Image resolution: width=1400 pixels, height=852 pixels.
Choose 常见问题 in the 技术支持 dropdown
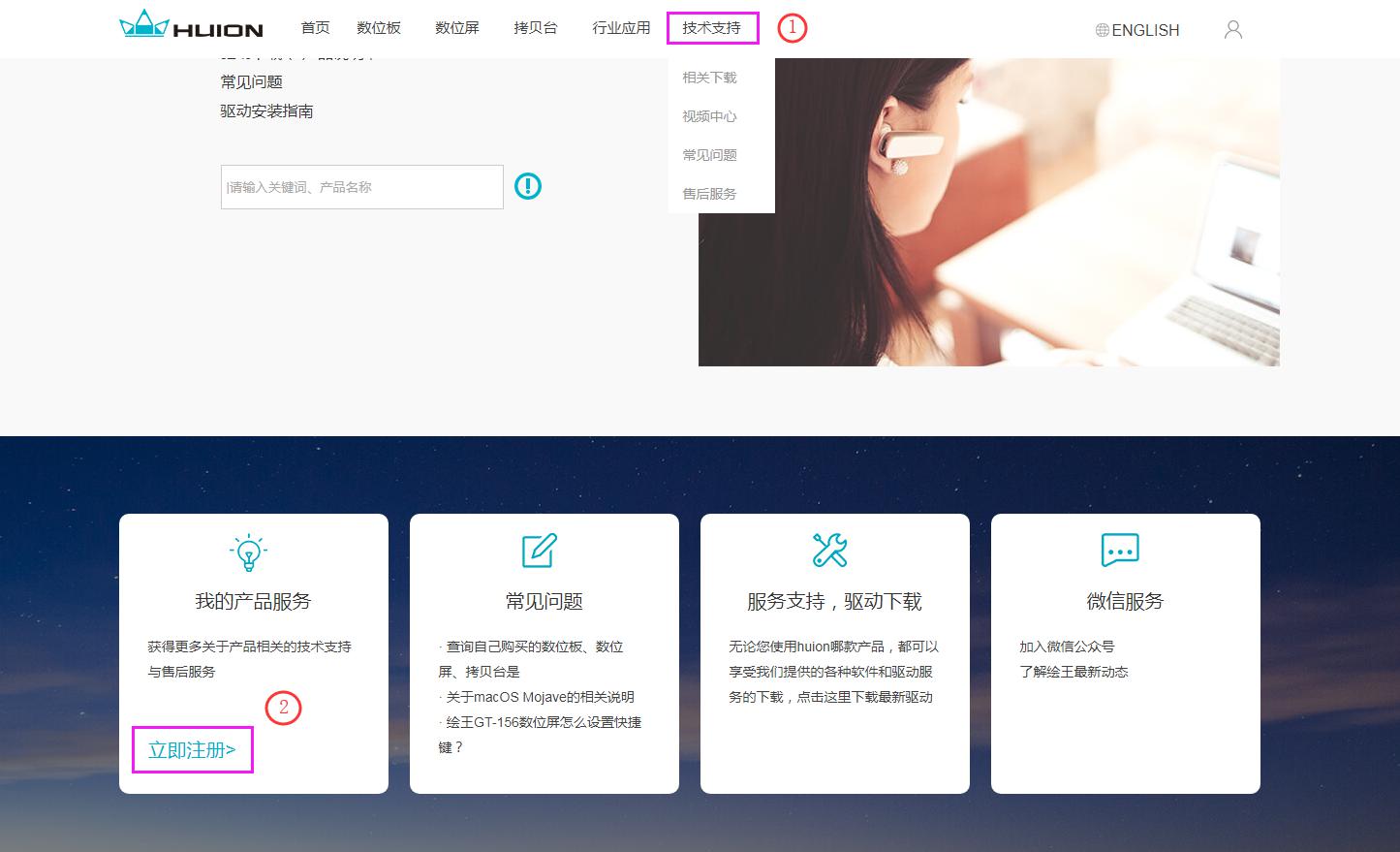tap(709, 155)
